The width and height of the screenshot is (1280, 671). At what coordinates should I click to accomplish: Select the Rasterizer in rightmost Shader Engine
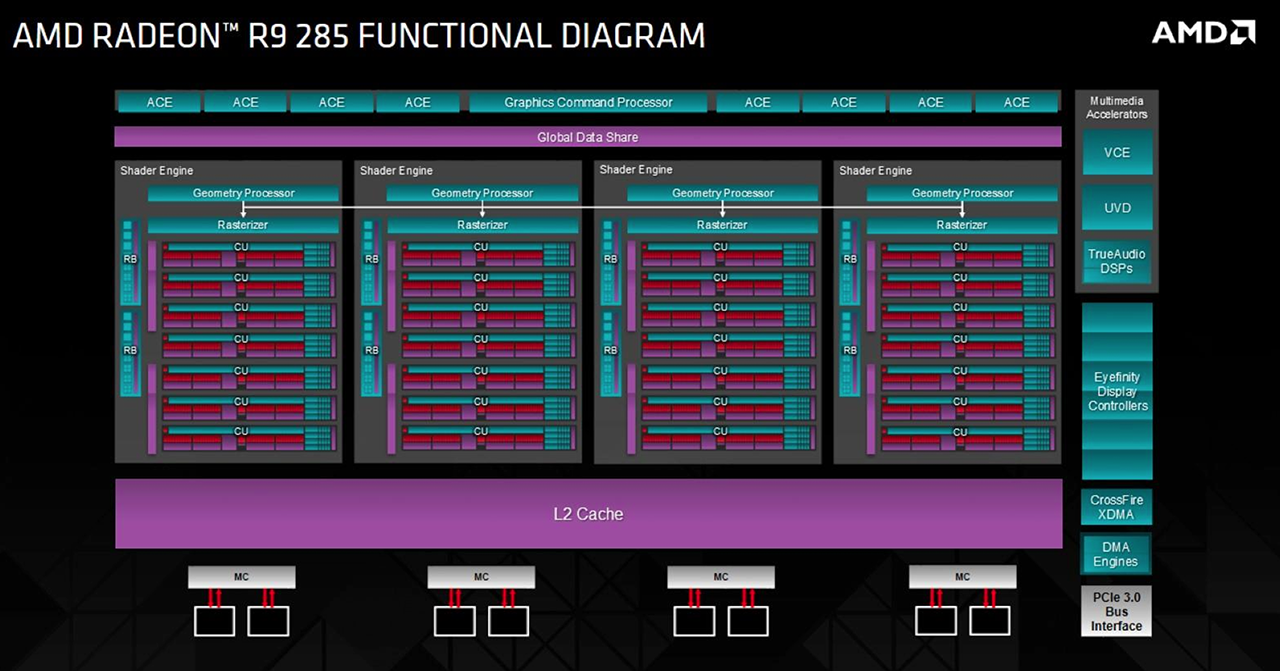(962, 225)
